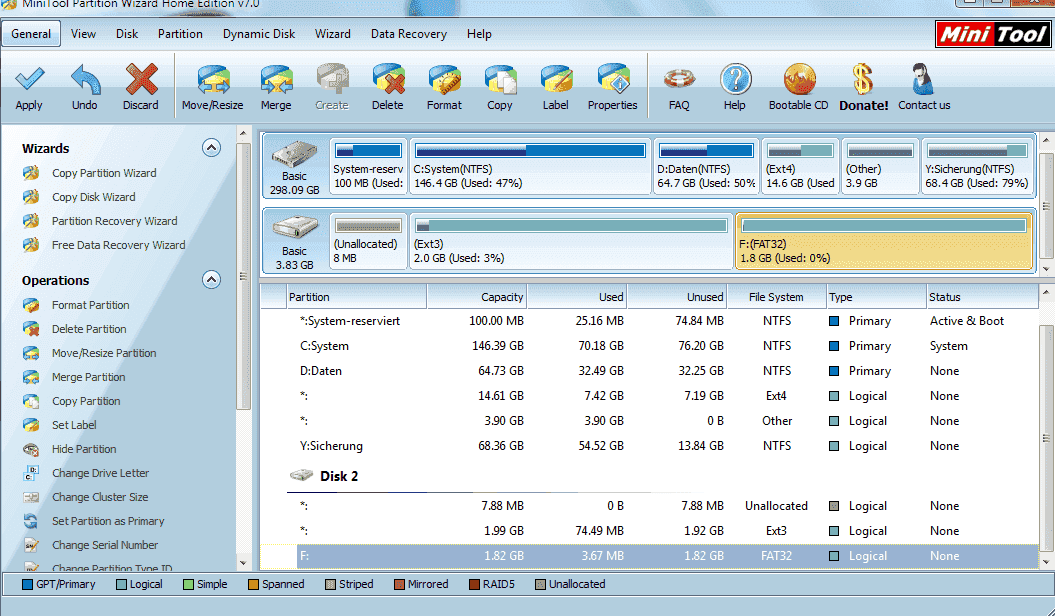Click the grayed Create toolbar icon
Image resolution: width=1055 pixels, height=616 pixels.
332,79
